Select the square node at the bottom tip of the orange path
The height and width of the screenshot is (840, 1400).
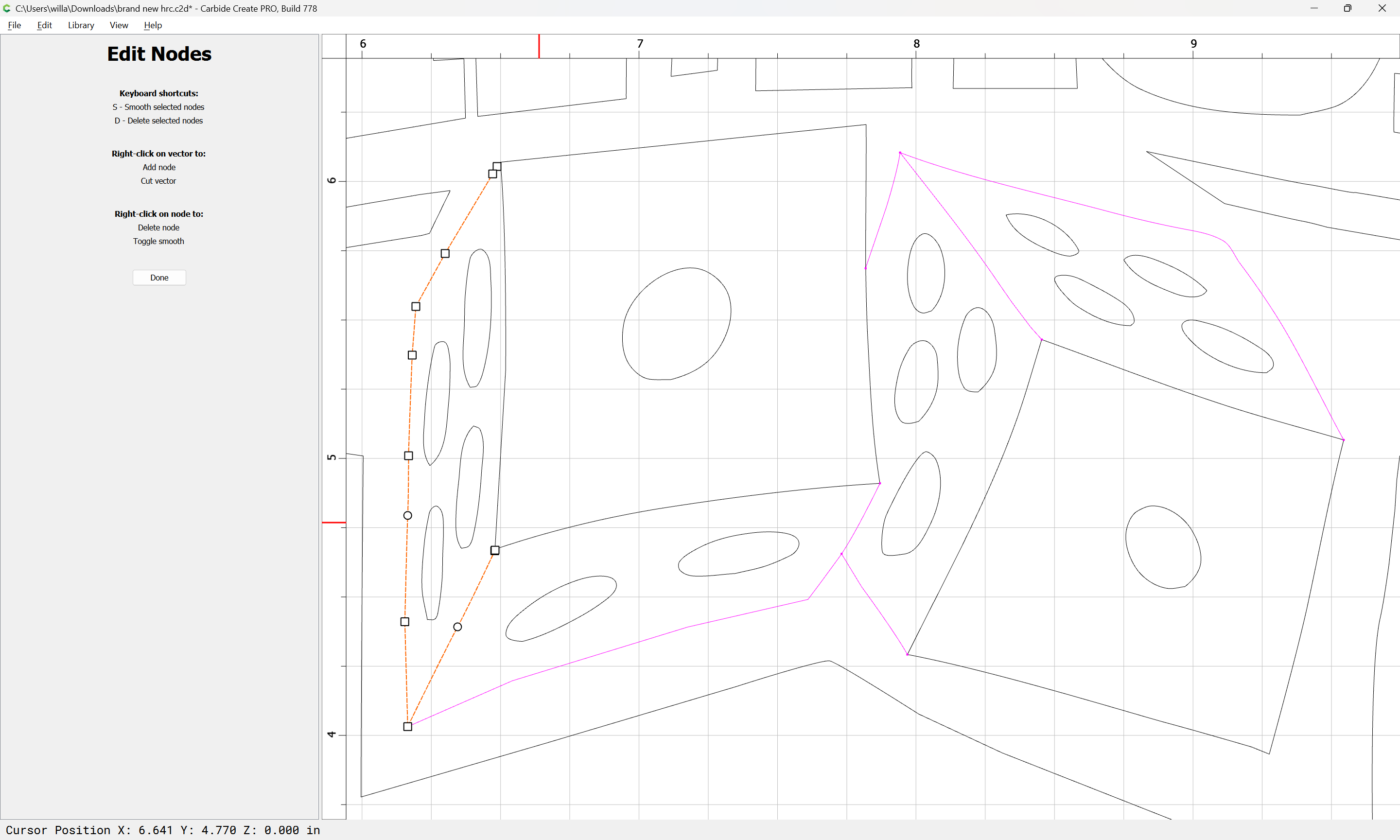407,726
